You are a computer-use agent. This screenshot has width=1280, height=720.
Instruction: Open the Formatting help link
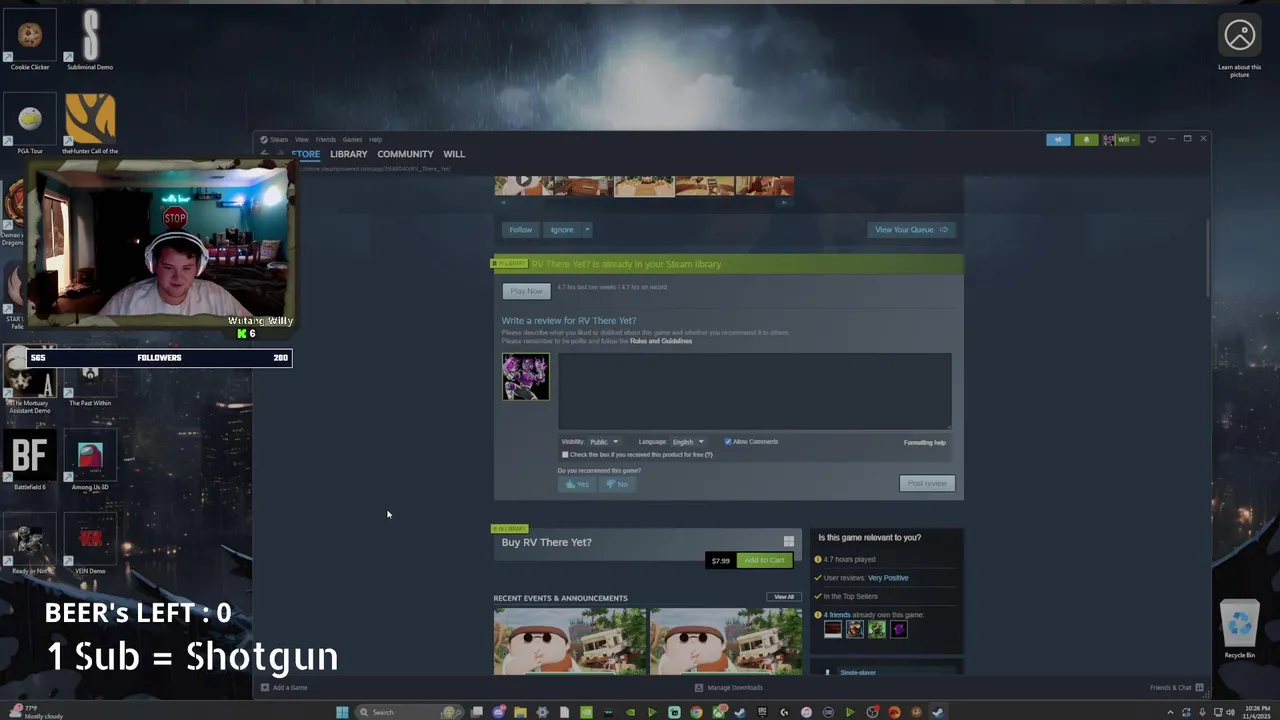click(x=925, y=442)
